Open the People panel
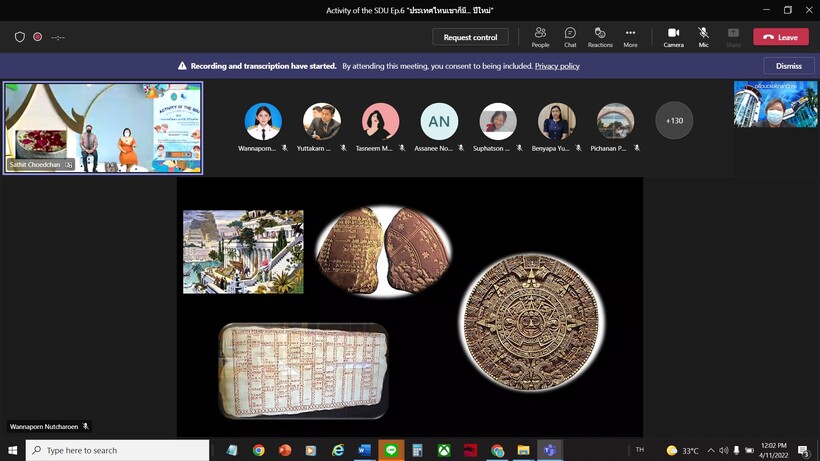 pyautogui.click(x=540, y=37)
